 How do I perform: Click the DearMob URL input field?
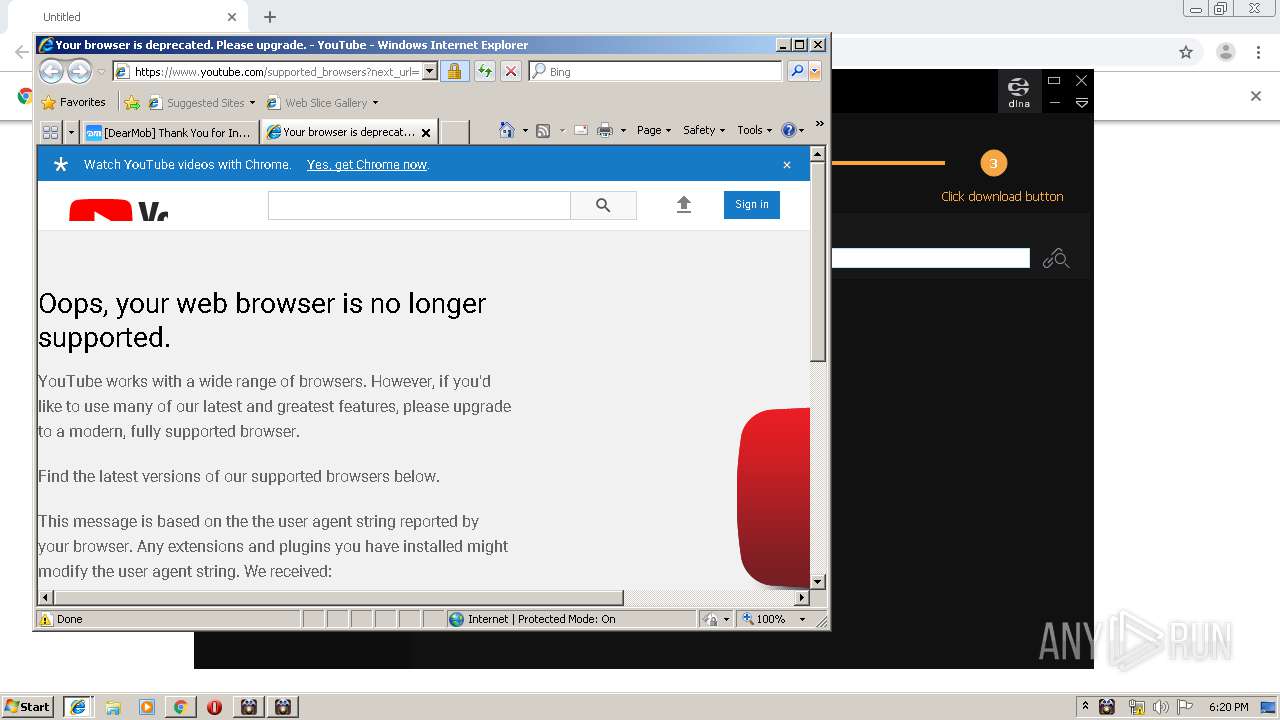pos(930,258)
